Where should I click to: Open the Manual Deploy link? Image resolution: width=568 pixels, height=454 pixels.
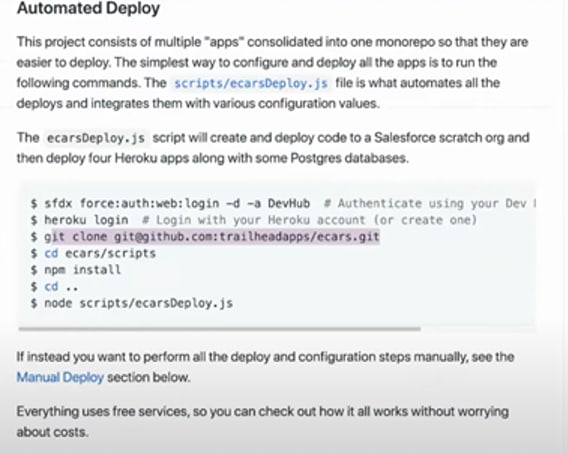pos(60,377)
